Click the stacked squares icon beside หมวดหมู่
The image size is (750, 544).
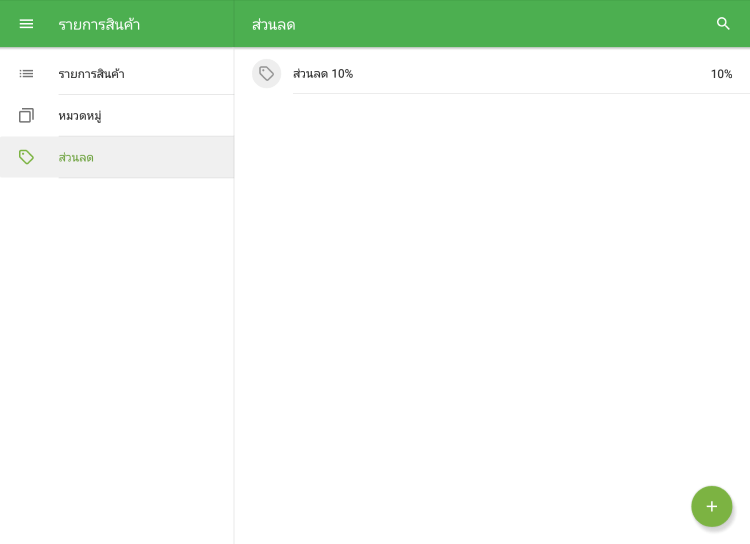click(x=26, y=115)
